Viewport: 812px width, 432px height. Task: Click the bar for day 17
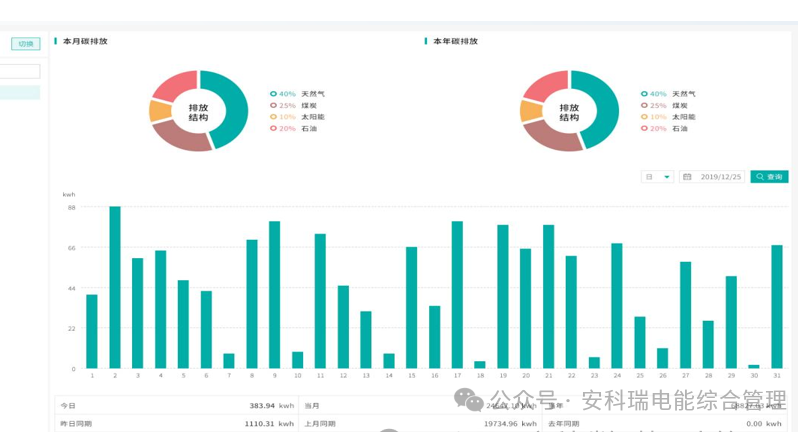[x=457, y=295]
